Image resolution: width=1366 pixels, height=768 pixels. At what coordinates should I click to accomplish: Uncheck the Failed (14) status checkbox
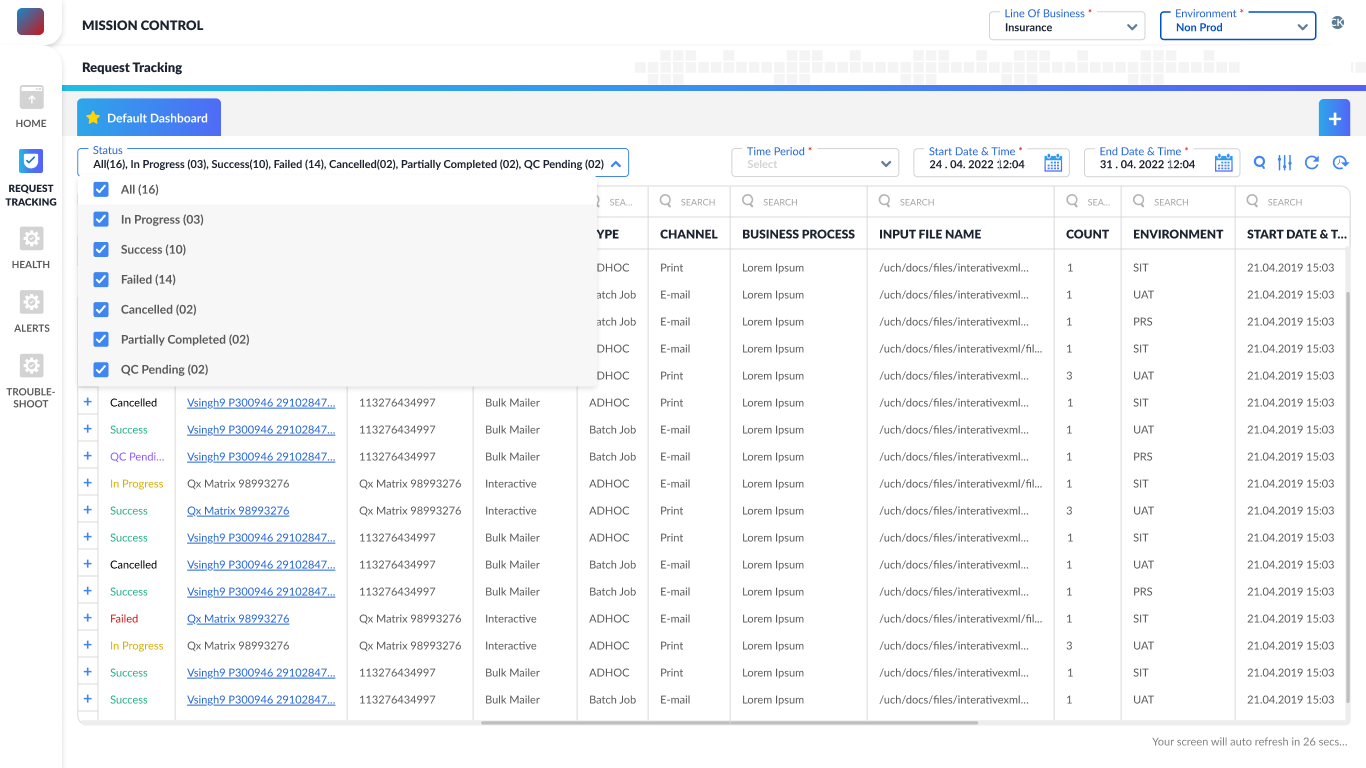click(101, 280)
